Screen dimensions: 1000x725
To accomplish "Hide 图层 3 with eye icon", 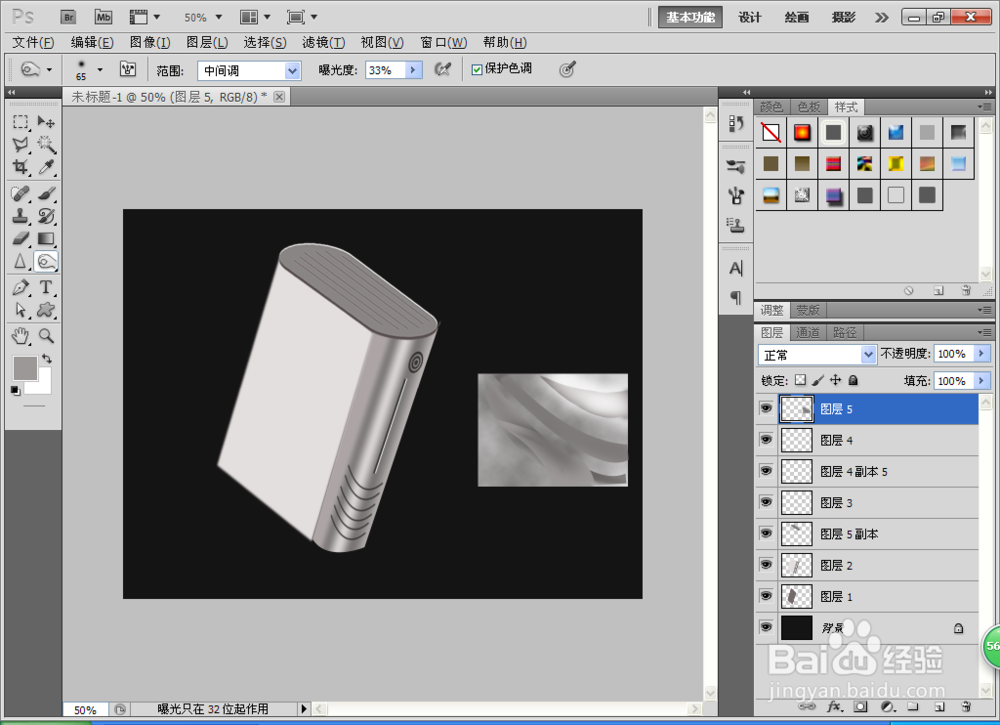I will click(766, 502).
